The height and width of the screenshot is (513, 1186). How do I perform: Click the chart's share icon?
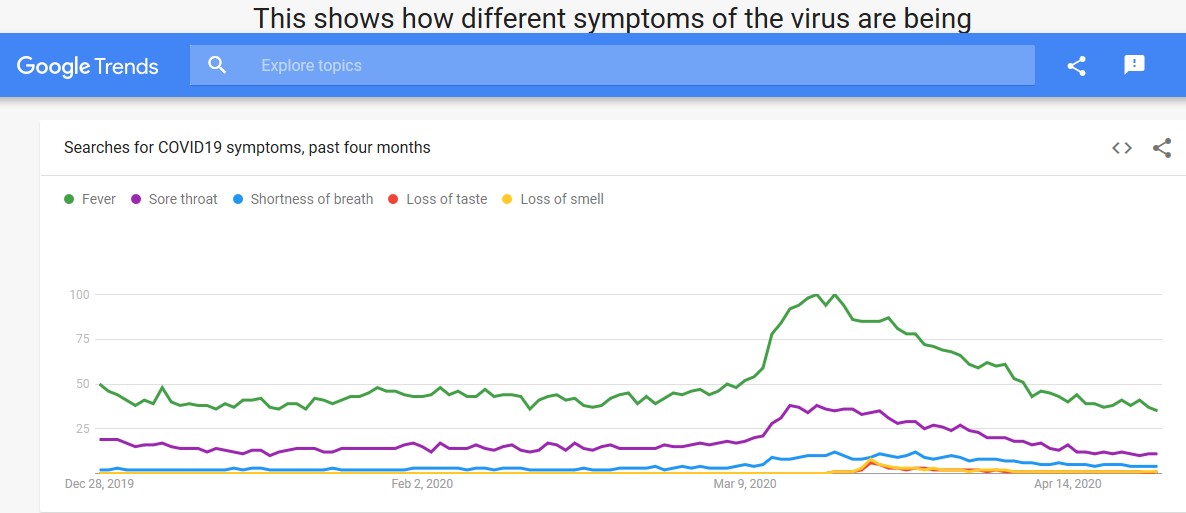click(1162, 148)
